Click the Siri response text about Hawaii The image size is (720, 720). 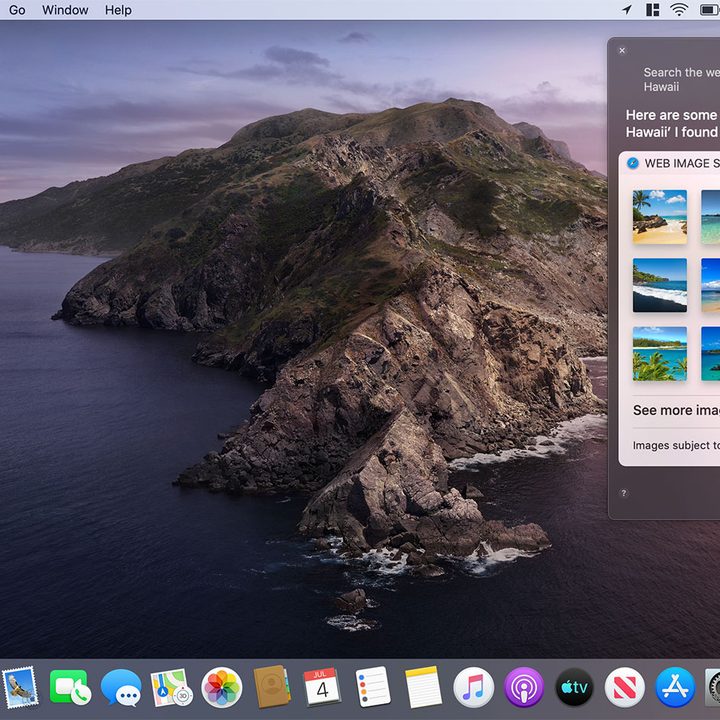coord(672,124)
